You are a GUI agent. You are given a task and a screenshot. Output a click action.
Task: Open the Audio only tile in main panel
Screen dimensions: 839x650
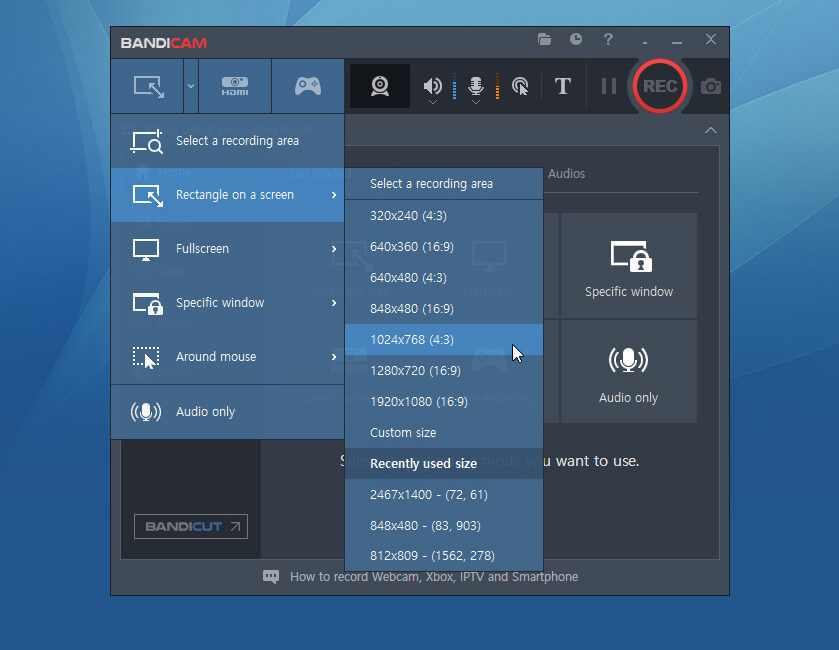click(629, 371)
